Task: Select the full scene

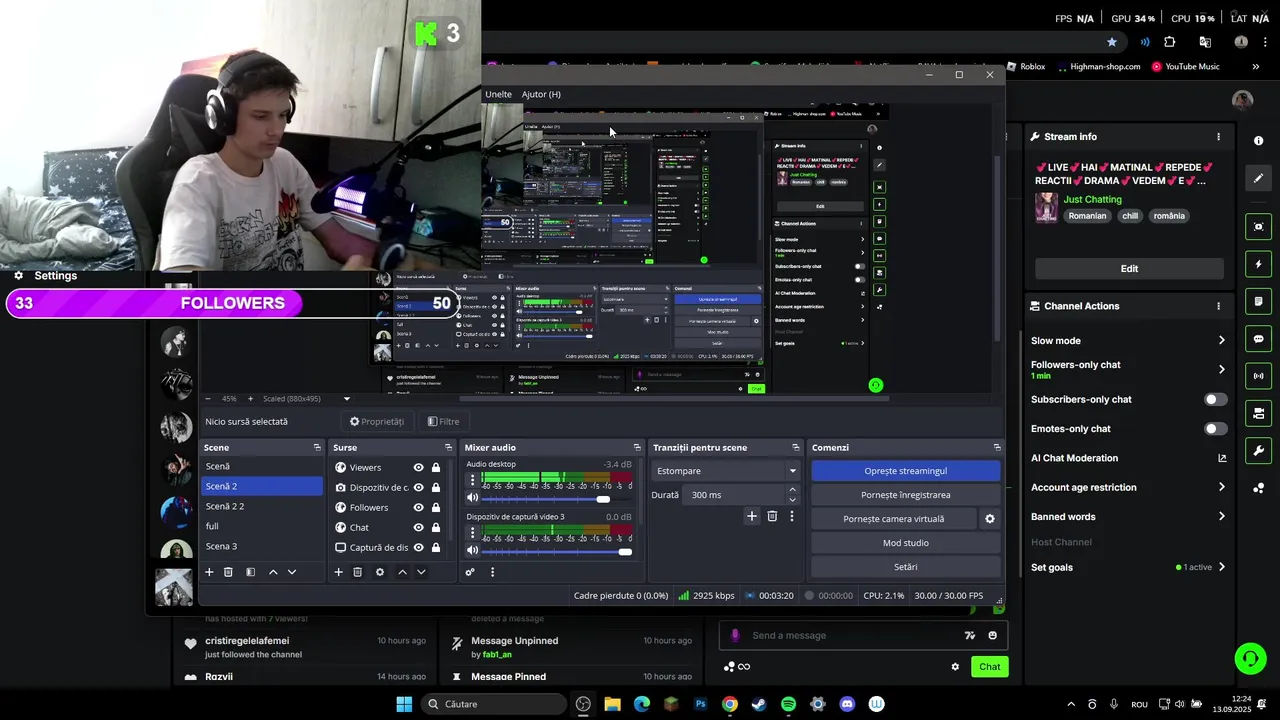Action: click(262, 526)
